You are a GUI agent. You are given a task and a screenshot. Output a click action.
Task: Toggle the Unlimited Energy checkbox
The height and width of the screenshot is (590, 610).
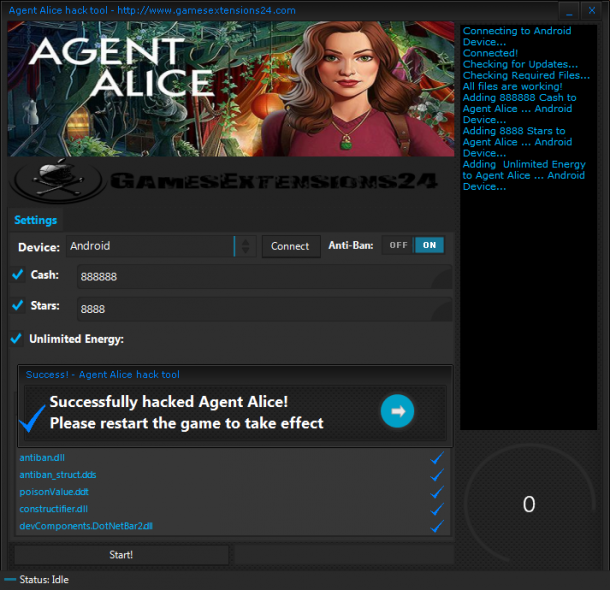16,338
